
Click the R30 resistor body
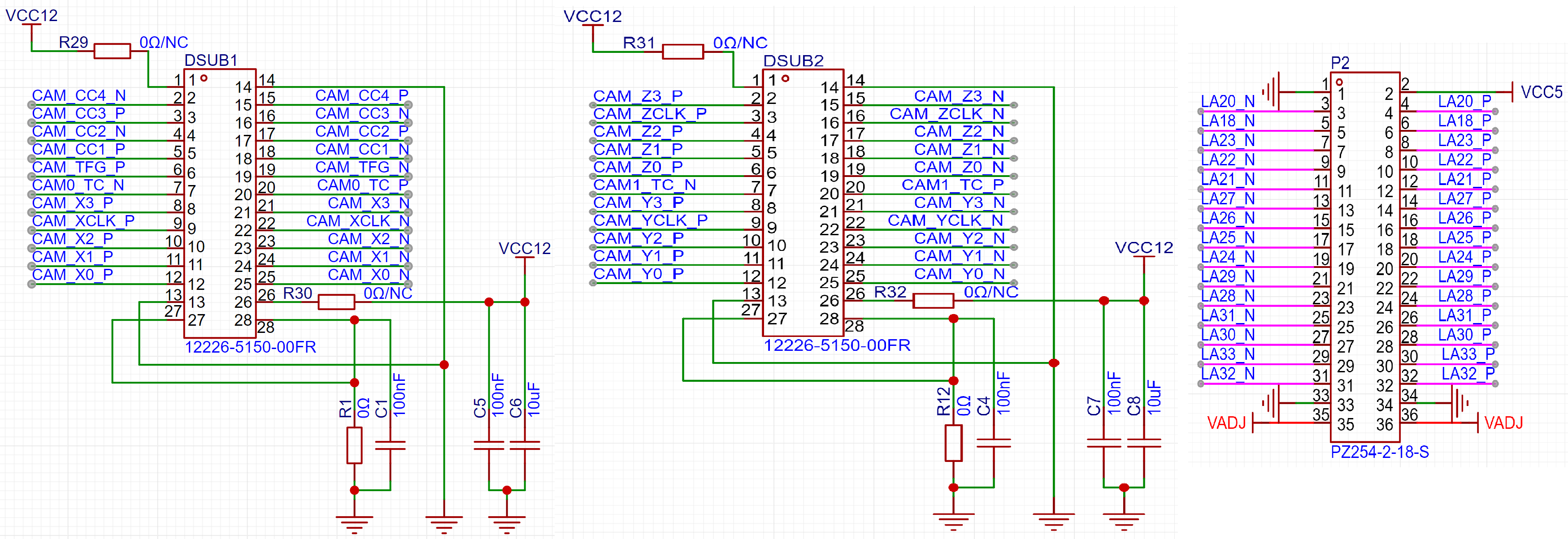[336, 302]
